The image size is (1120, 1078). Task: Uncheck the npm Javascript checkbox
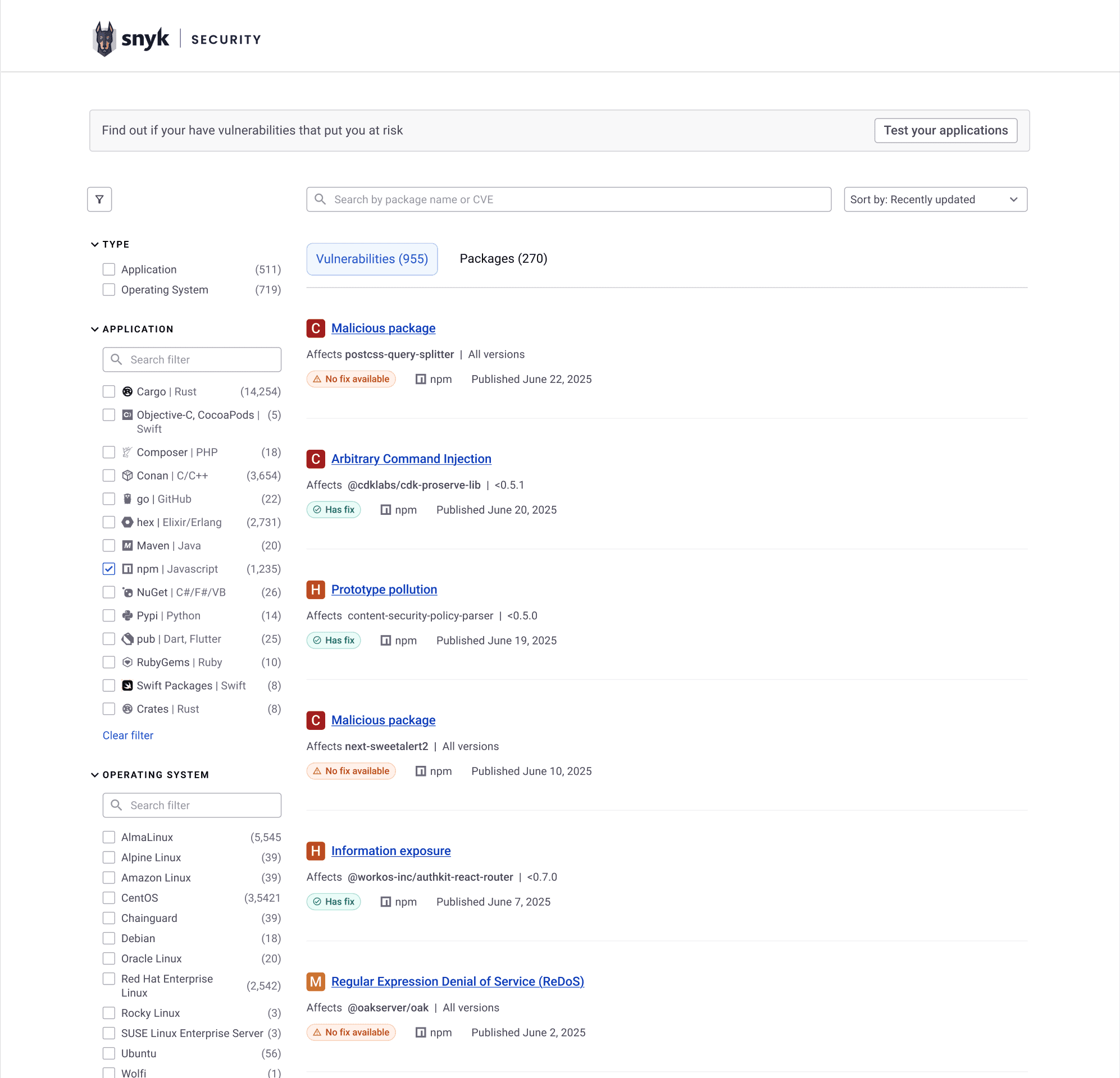tap(108, 569)
